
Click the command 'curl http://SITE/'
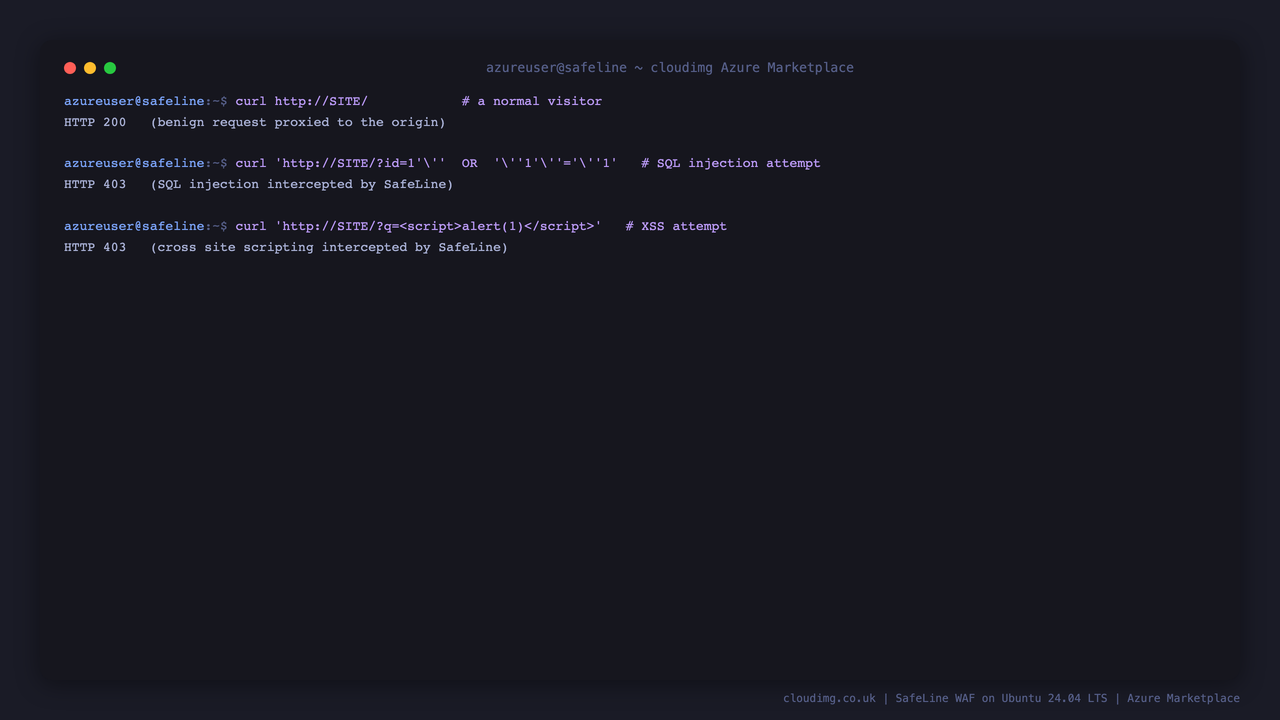(302, 101)
